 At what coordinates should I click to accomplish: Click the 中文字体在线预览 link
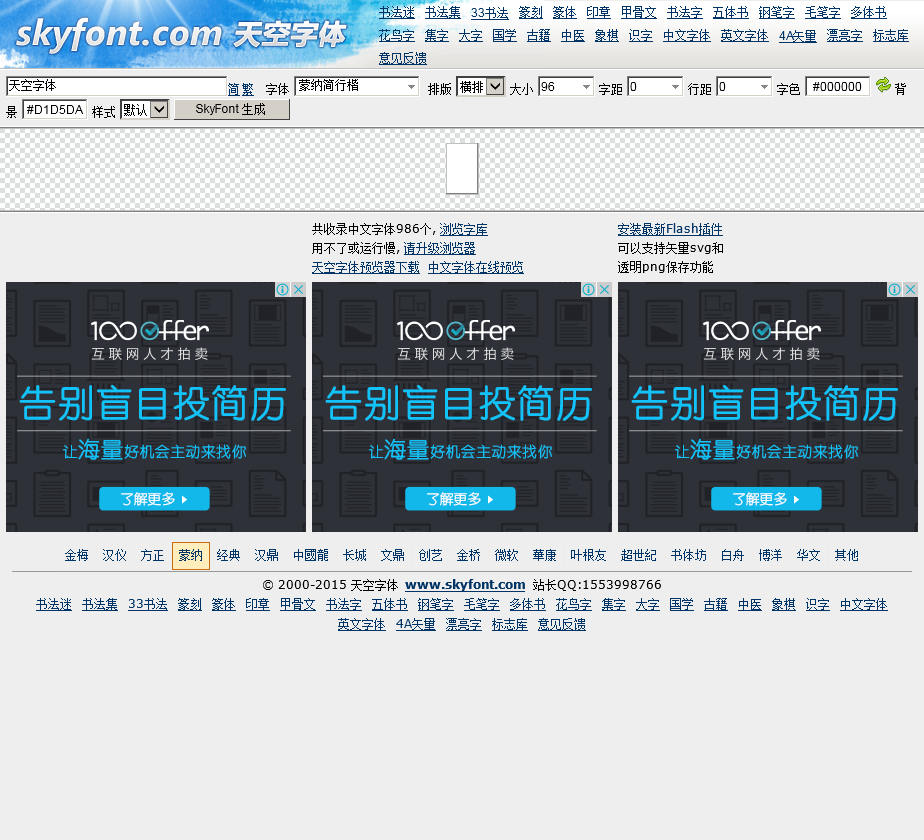(476, 268)
